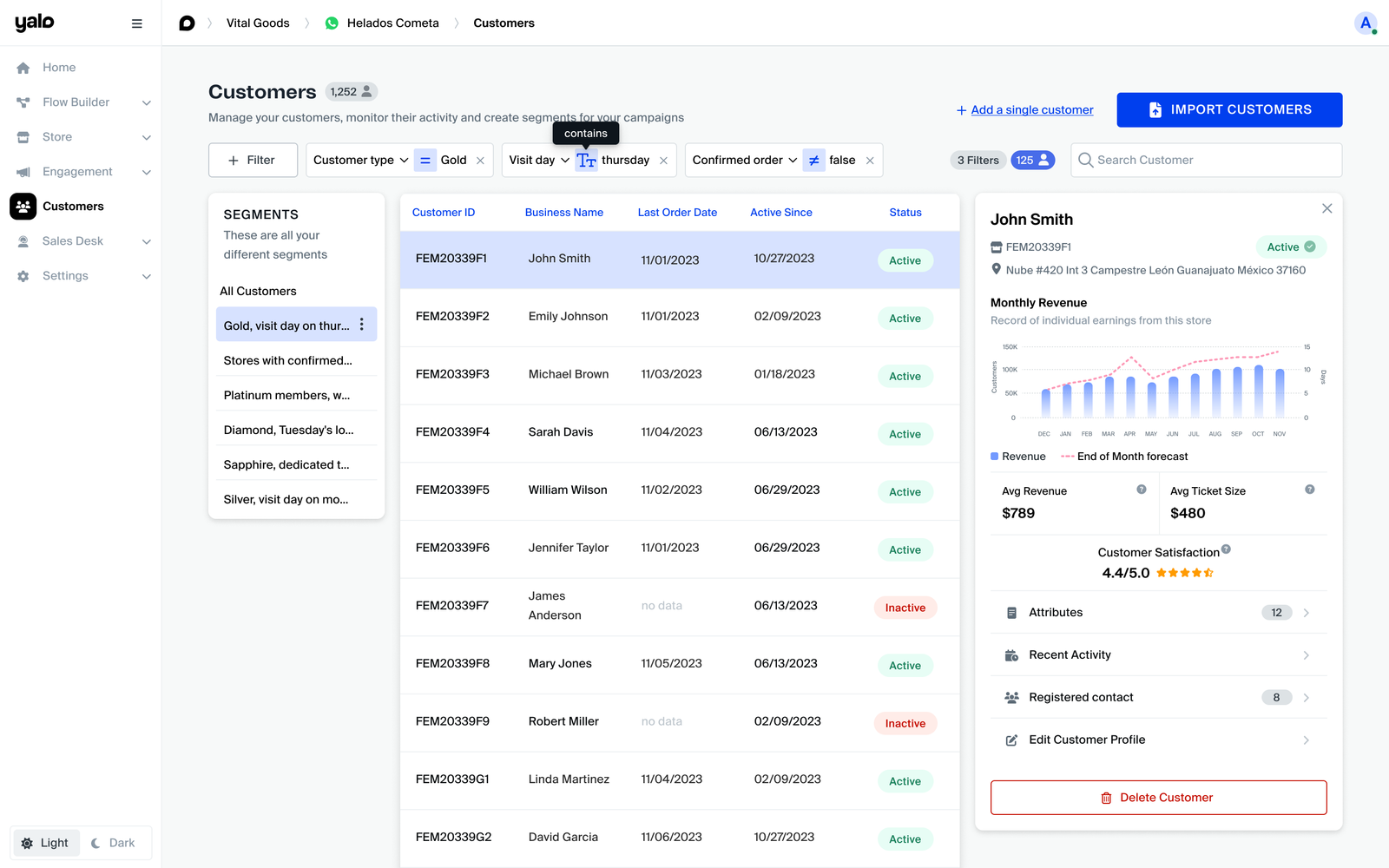
Task: Click the Delete Customer button
Action: tap(1158, 798)
